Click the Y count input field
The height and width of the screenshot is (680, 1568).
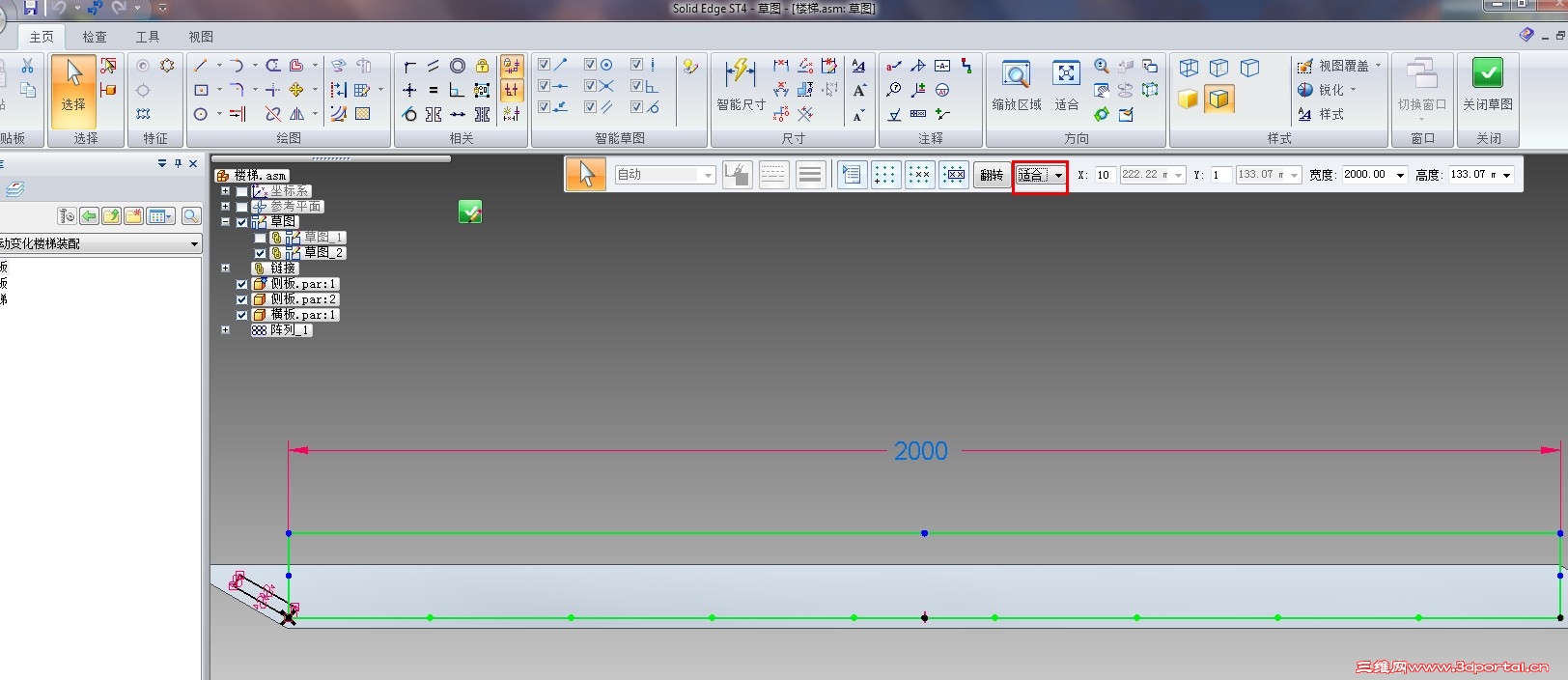coord(1220,175)
